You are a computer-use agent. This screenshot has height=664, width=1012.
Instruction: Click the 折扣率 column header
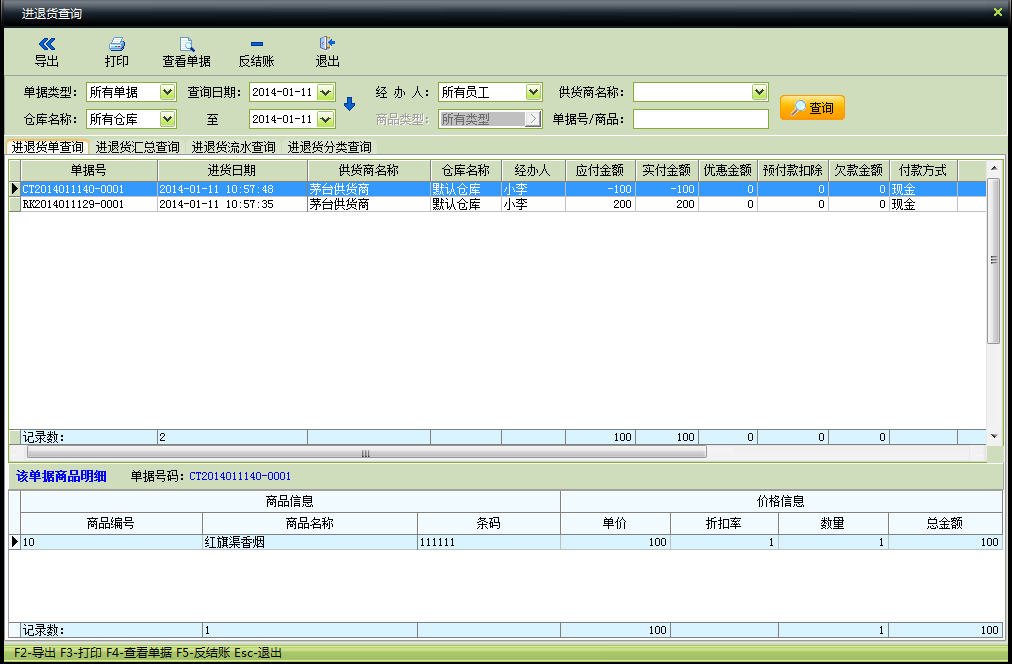tap(724, 523)
